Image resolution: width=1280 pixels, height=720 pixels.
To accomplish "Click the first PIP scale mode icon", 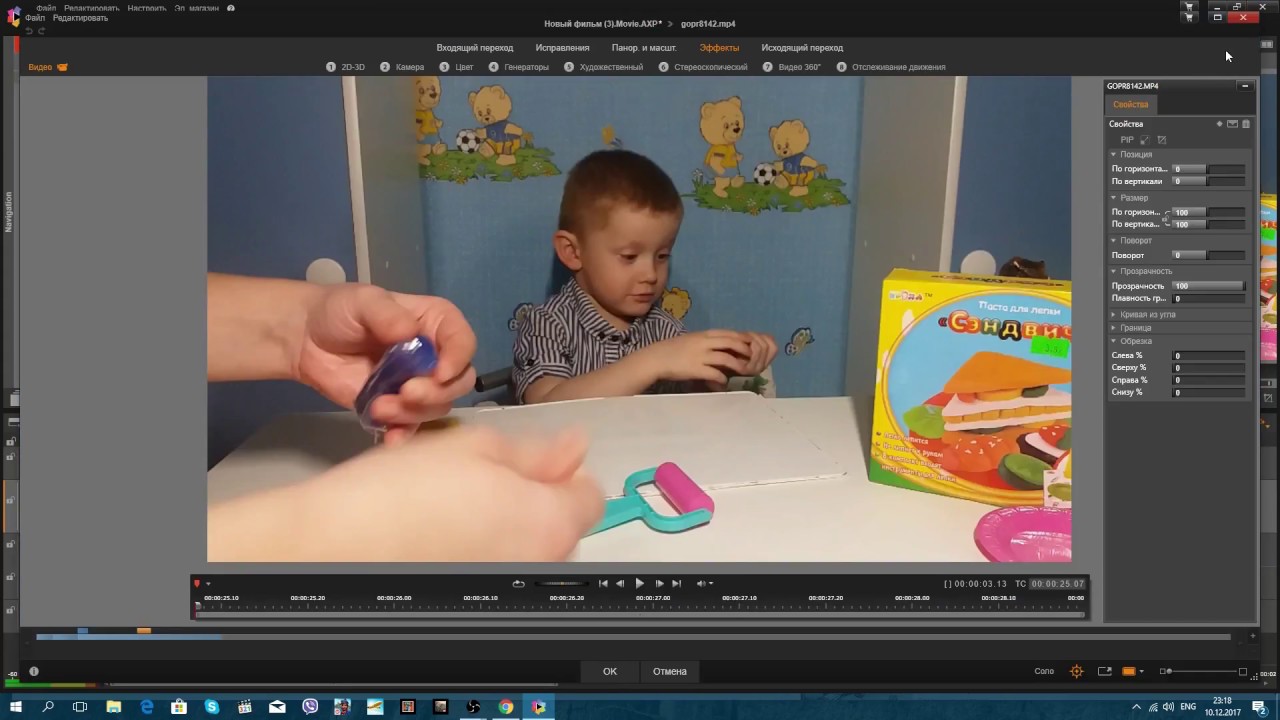I will click(1145, 140).
